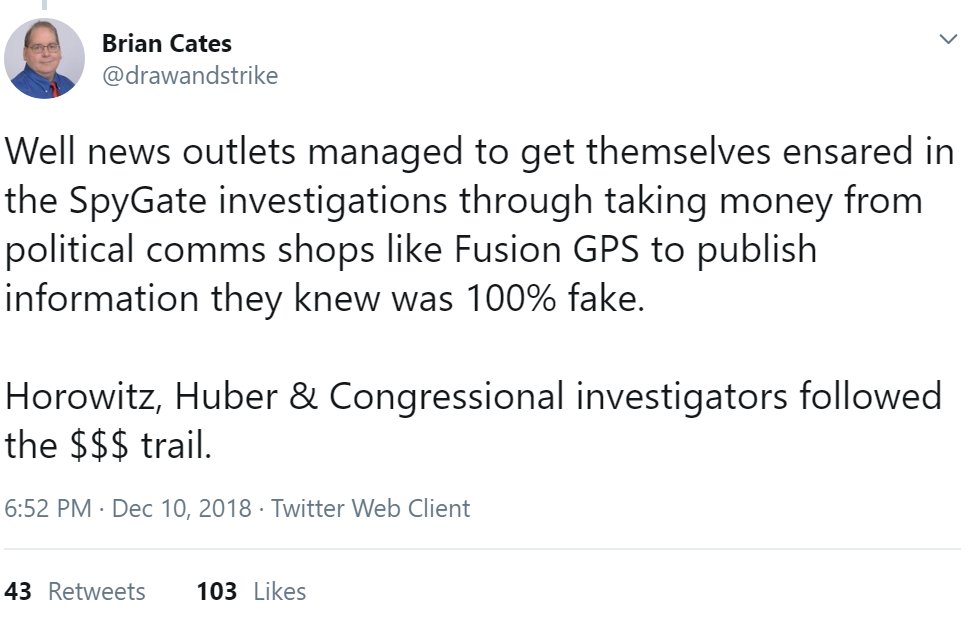The width and height of the screenshot is (975, 625).
Task: Click the @drawandstrike handle
Action: pos(190,76)
